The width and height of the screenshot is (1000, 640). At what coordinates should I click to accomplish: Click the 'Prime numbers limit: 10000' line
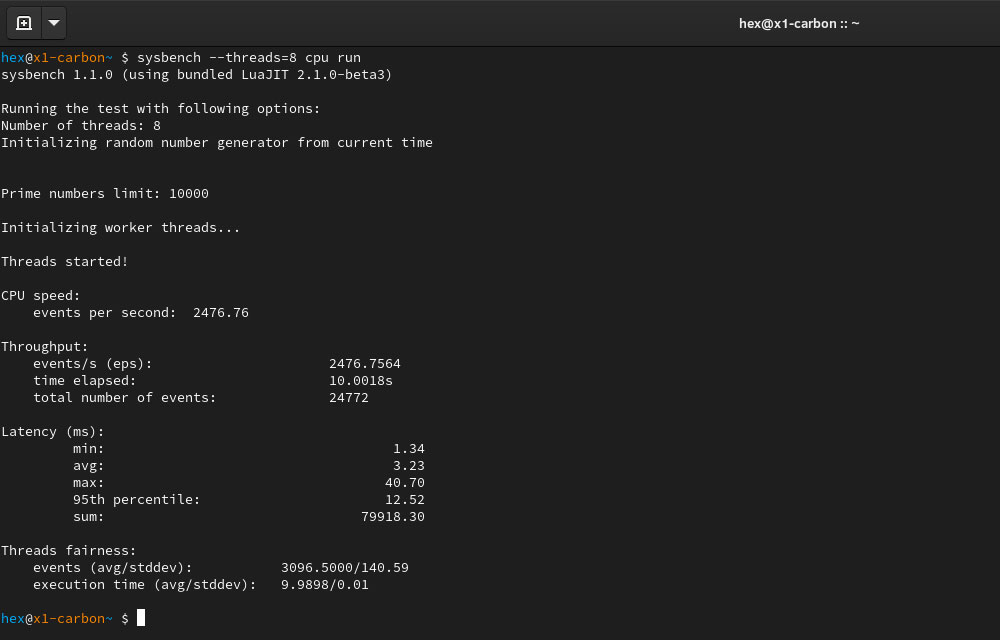pyautogui.click(x=104, y=194)
